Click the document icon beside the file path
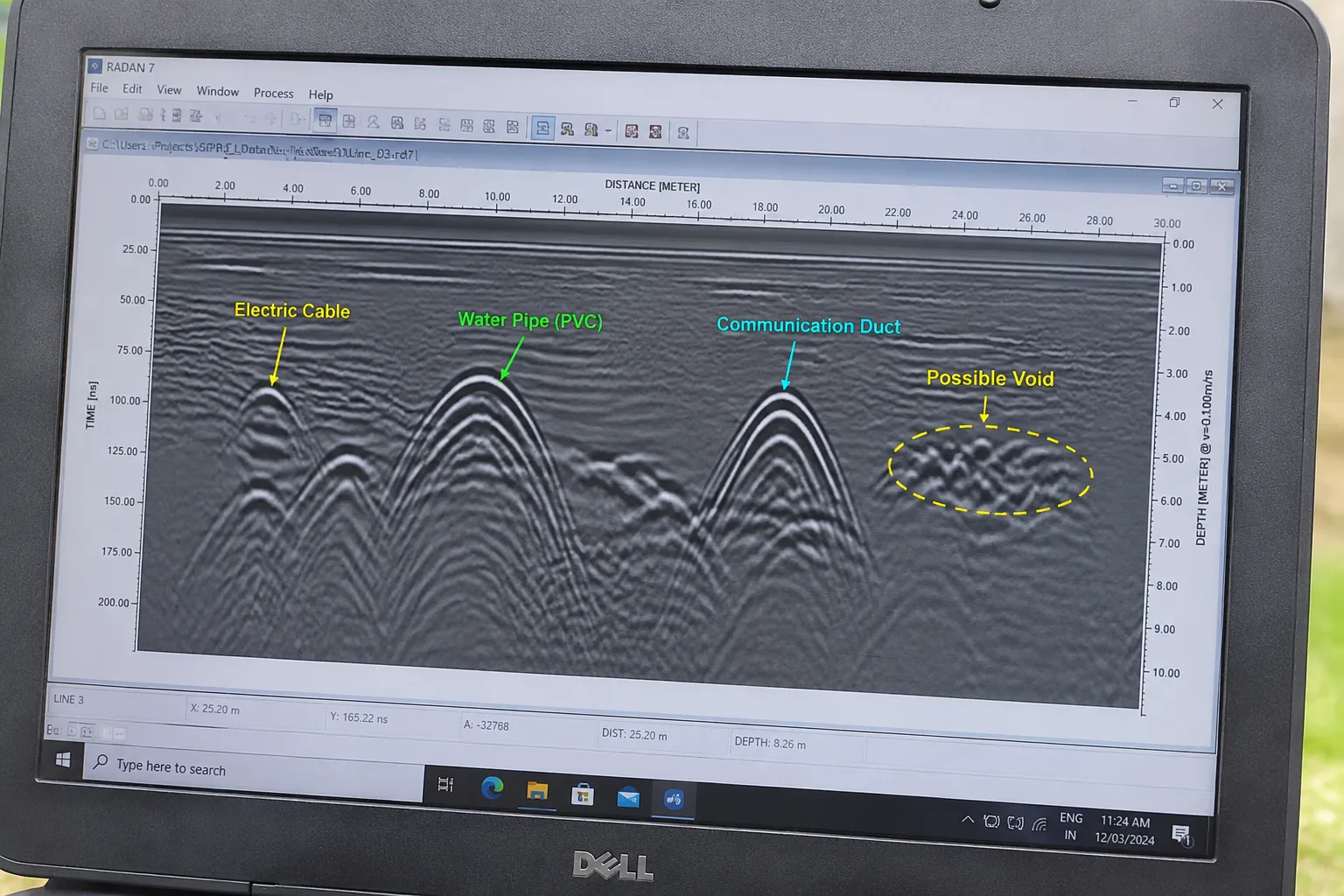The image size is (1344, 896). point(92,144)
